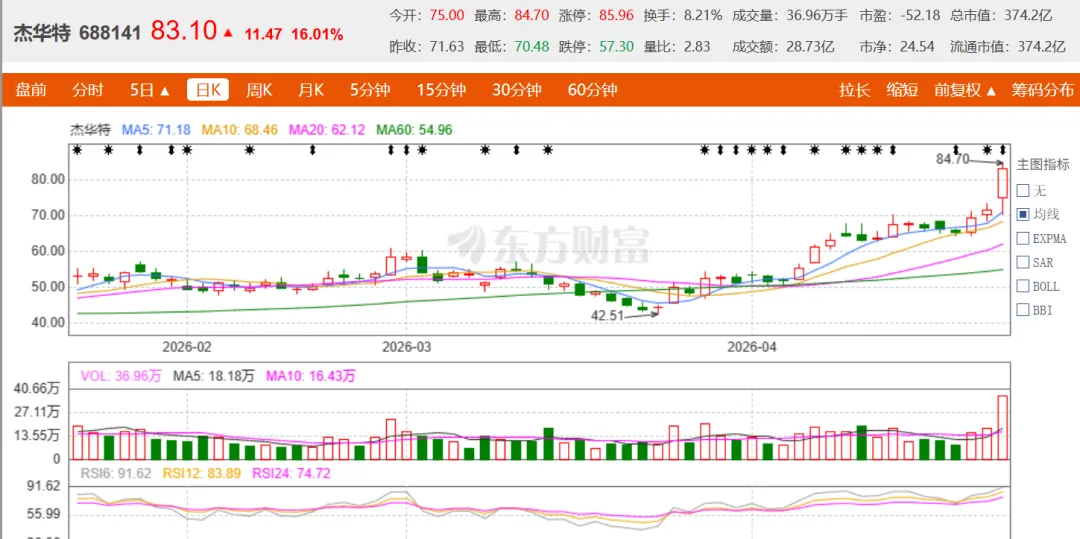Click the event marker above the latest candle
This screenshot has height=539, width=1080.
[x=1003, y=149]
